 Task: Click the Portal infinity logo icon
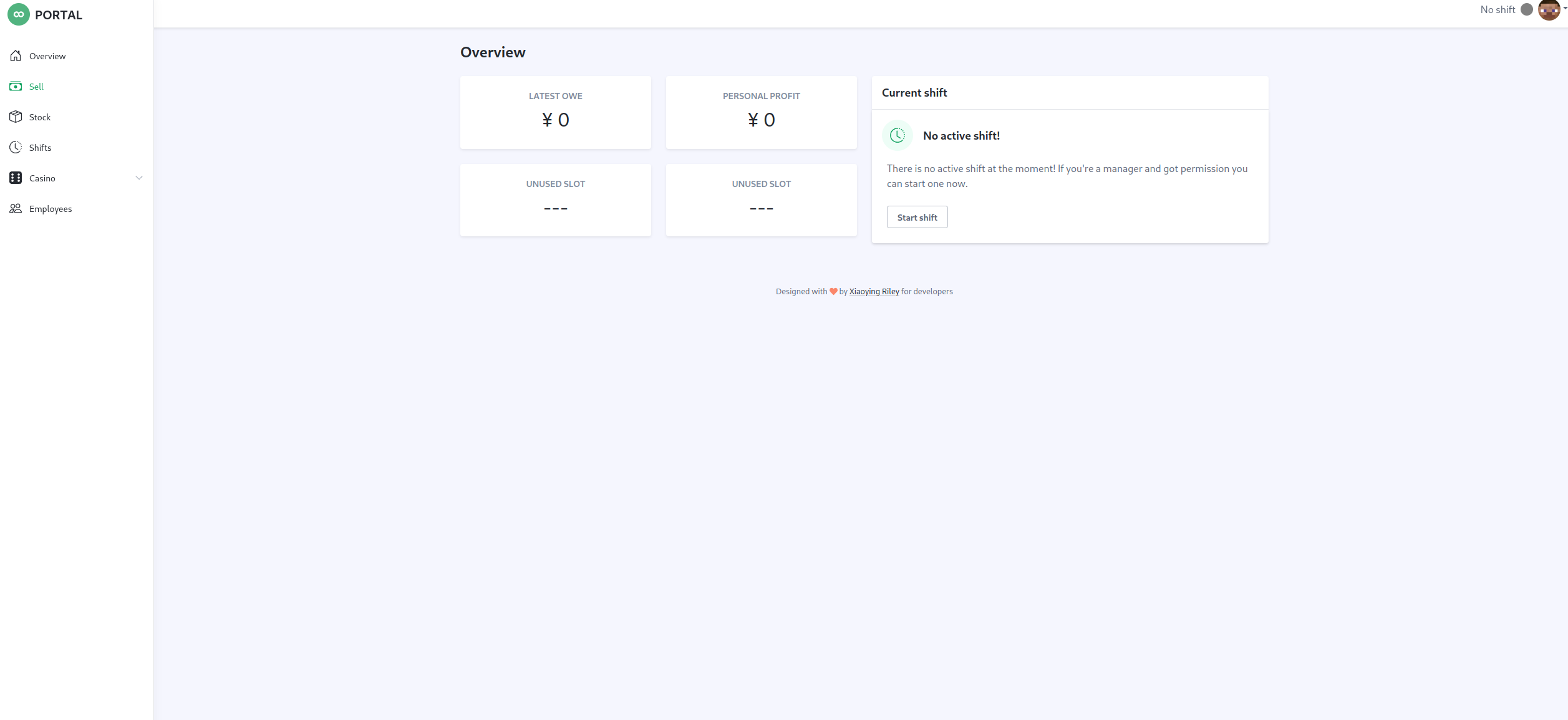pyautogui.click(x=19, y=14)
